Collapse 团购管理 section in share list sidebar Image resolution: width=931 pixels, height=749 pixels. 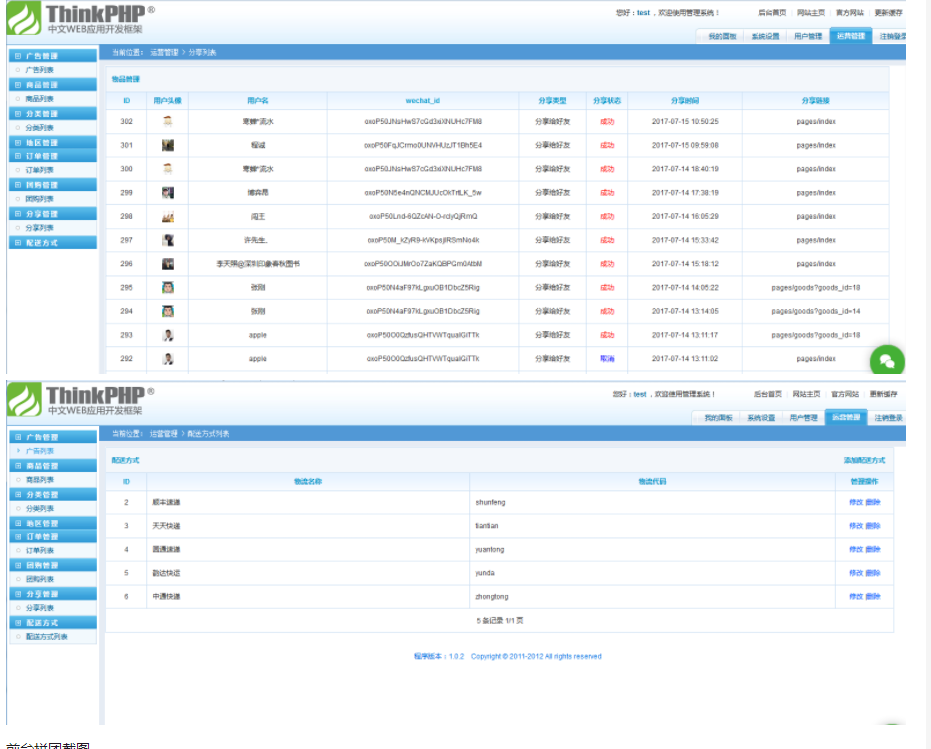tap(53, 185)
